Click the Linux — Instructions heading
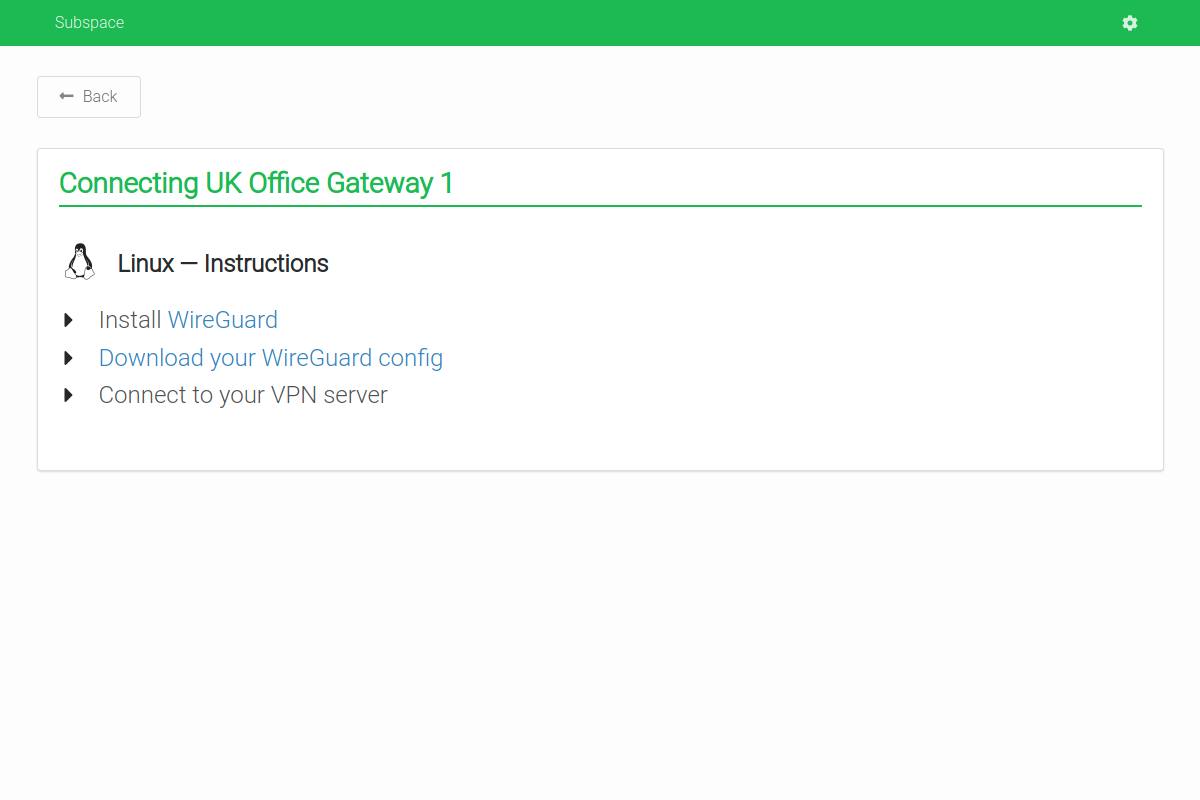1200x800 pixels. tap(223, 263)
